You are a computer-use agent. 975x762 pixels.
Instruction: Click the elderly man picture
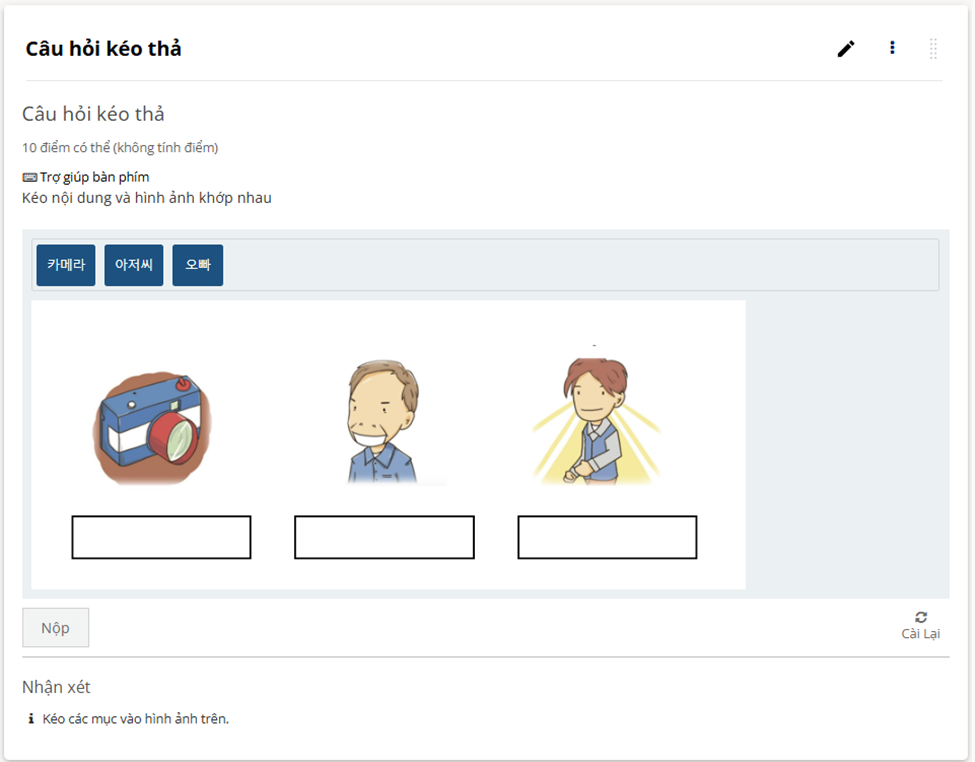[383, 422]
